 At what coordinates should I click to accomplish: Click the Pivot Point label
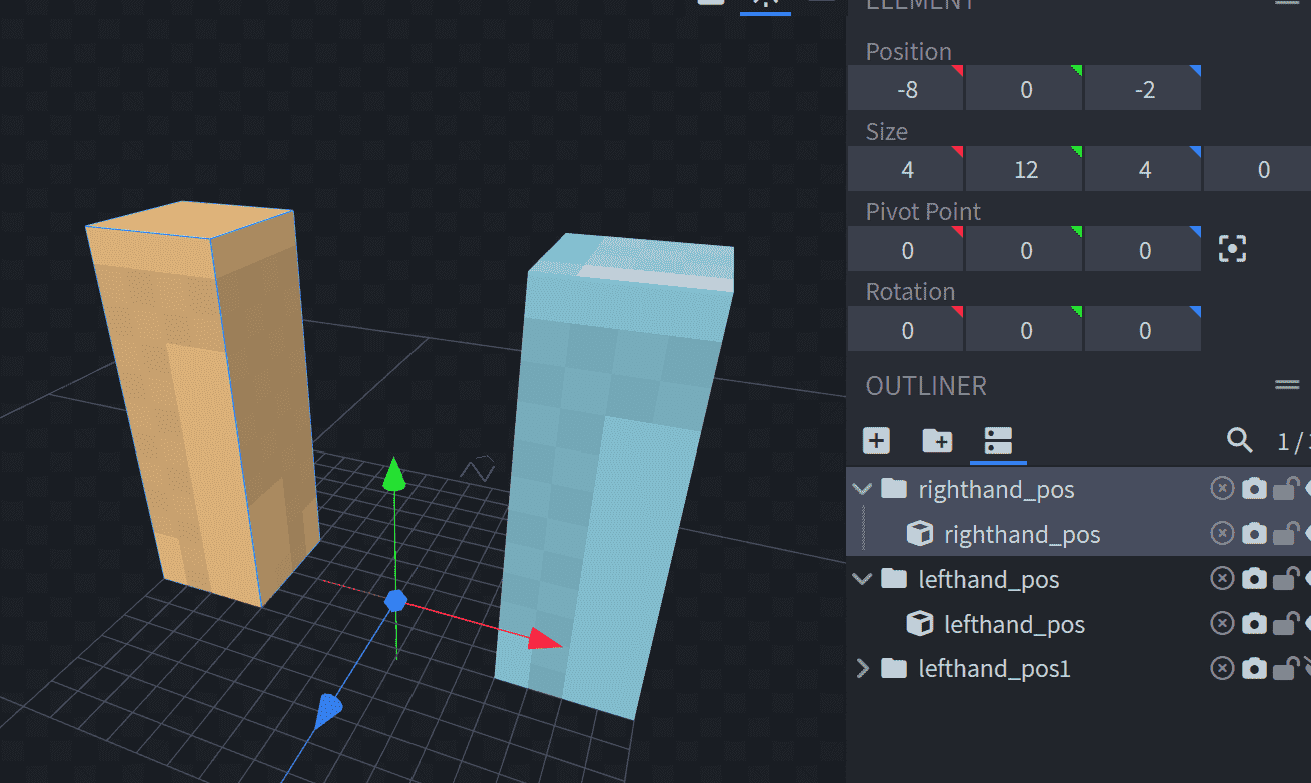[x=923, y=212]
